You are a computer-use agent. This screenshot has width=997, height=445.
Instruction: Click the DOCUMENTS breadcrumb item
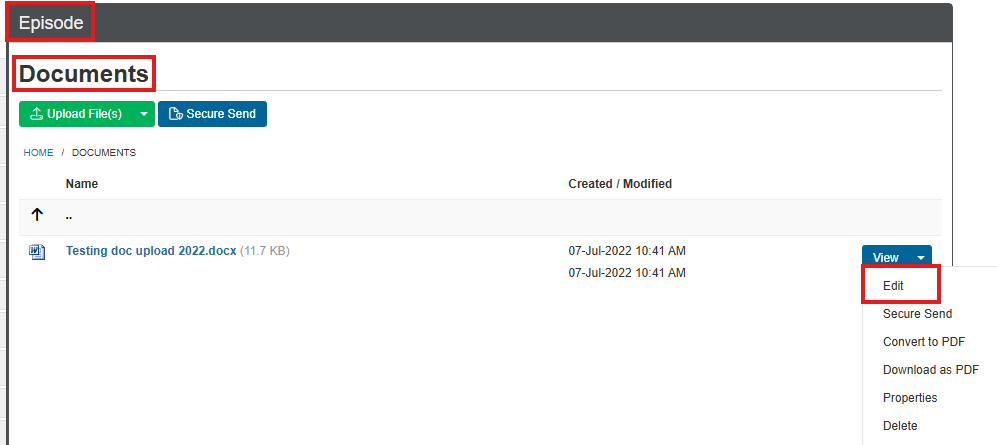[x=104, y=153]
